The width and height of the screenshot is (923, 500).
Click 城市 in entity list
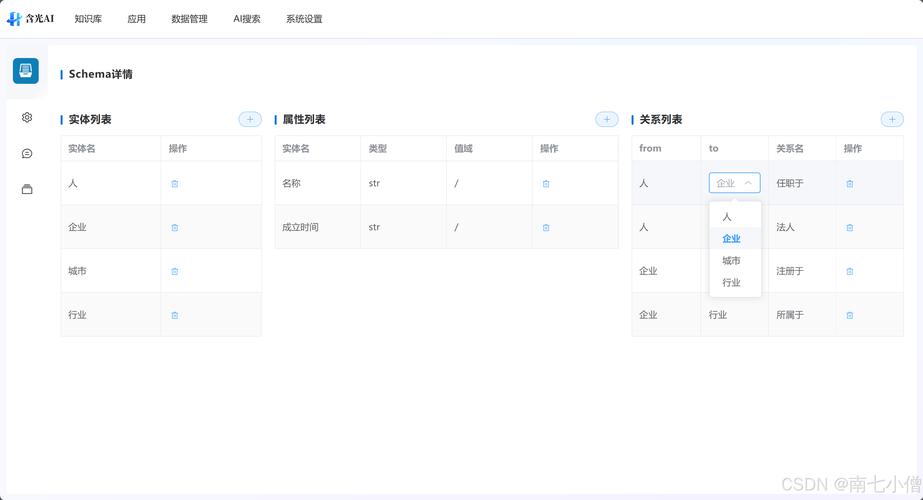[77, 271]
